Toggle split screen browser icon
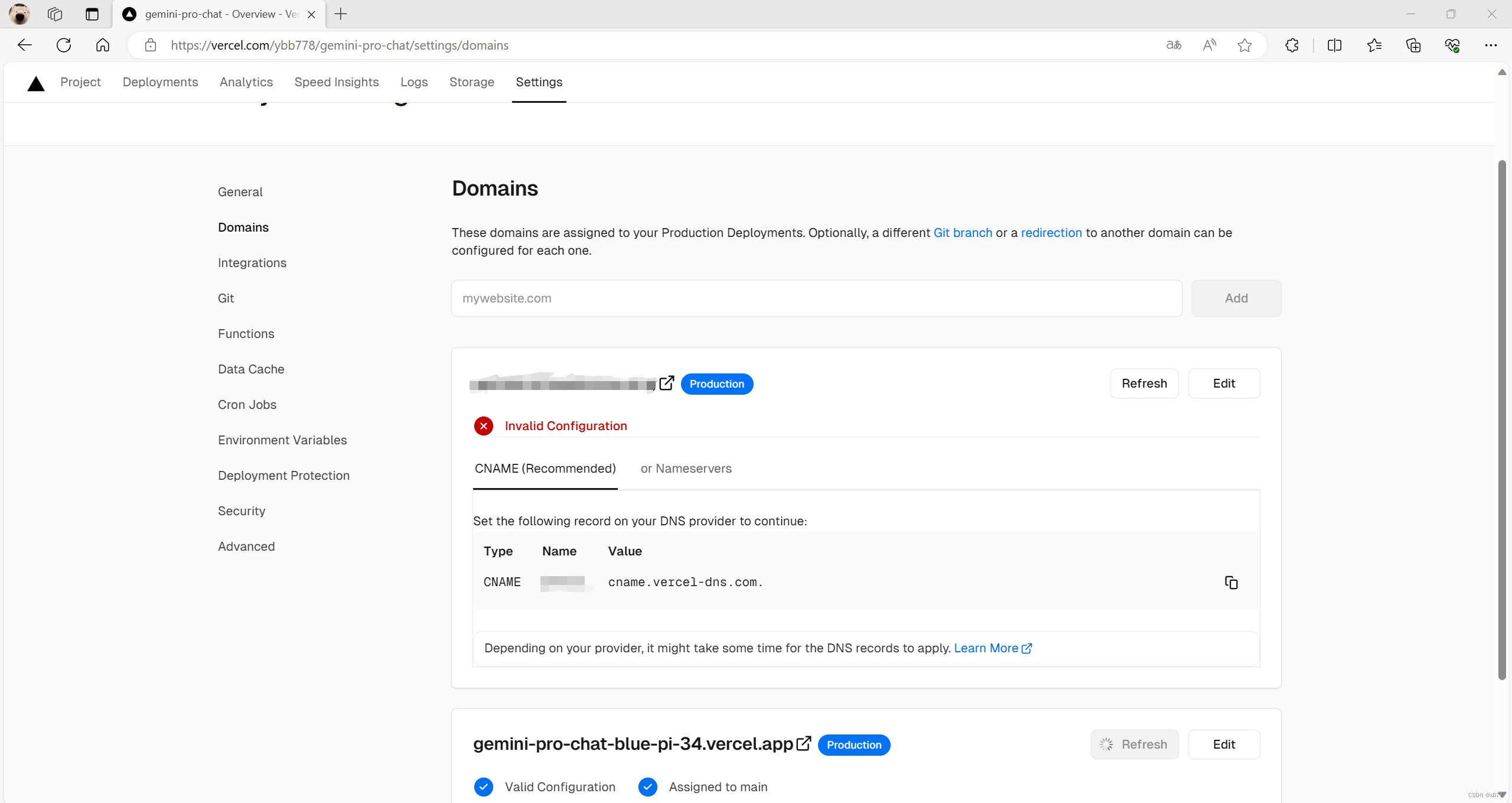Image resolution: width=1512 pixels, height=803 pixels. point(1334,45)
